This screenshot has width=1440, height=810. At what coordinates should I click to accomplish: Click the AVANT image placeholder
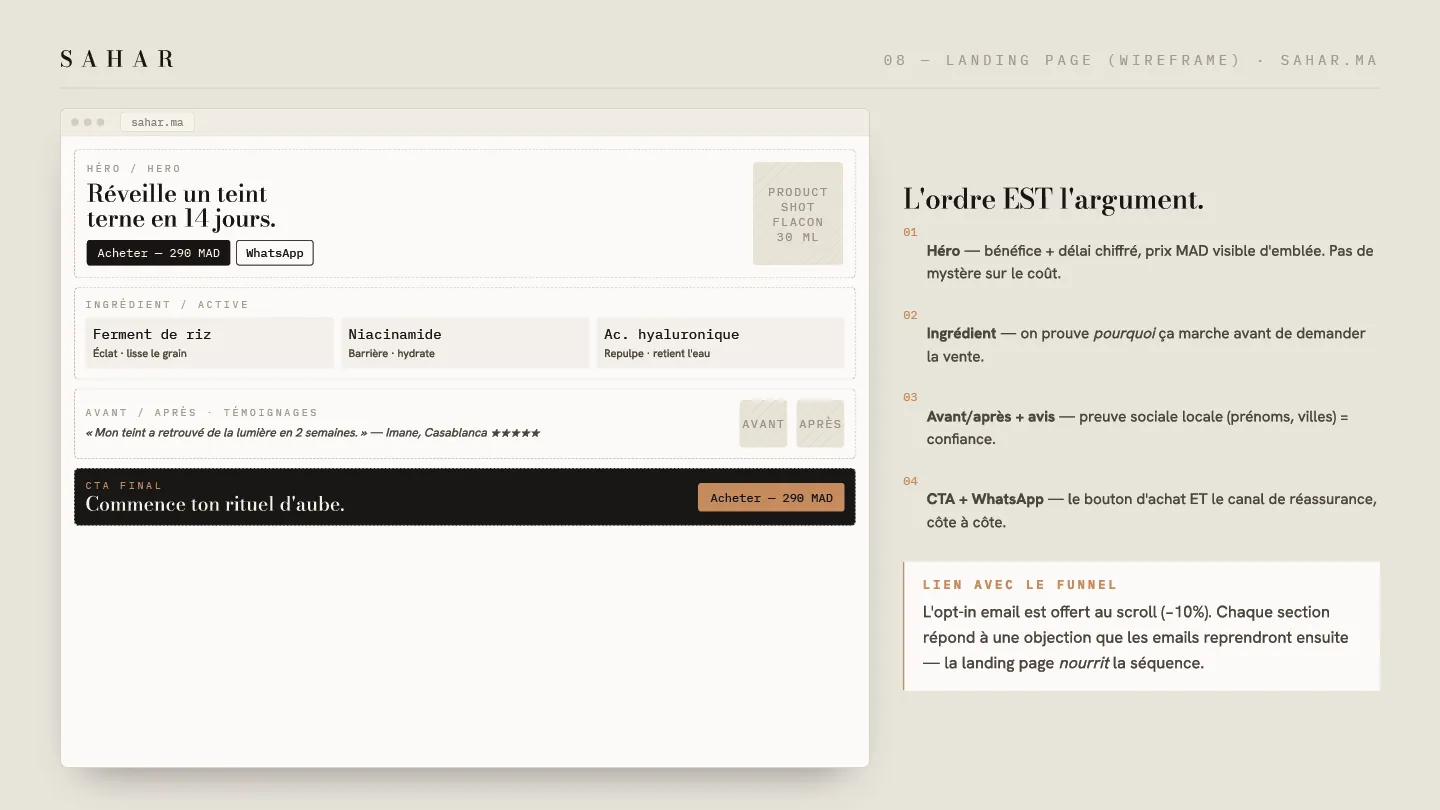pyautogui.click(x=763, y=424)
